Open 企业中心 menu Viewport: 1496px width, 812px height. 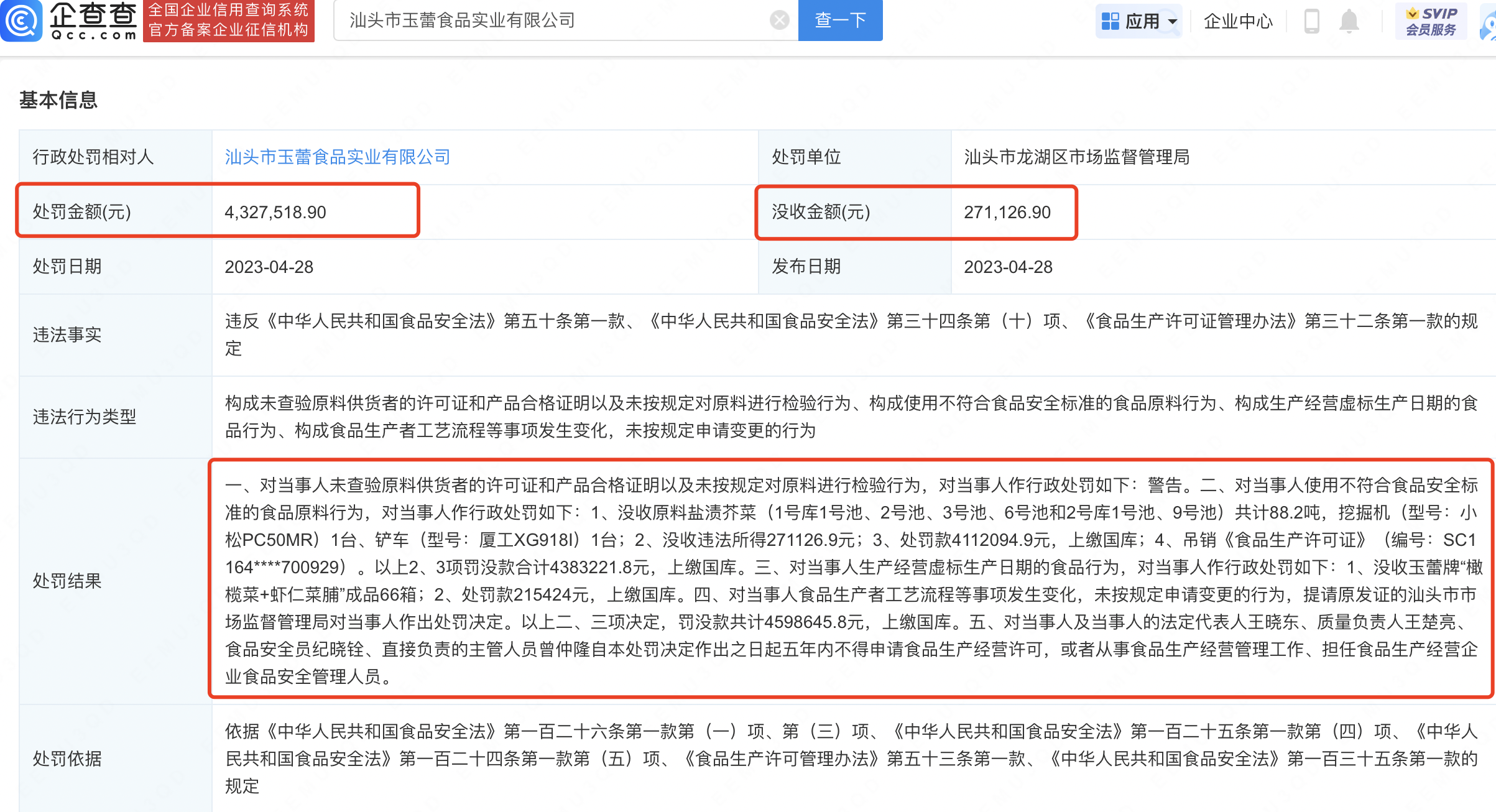click(1238, 21)
